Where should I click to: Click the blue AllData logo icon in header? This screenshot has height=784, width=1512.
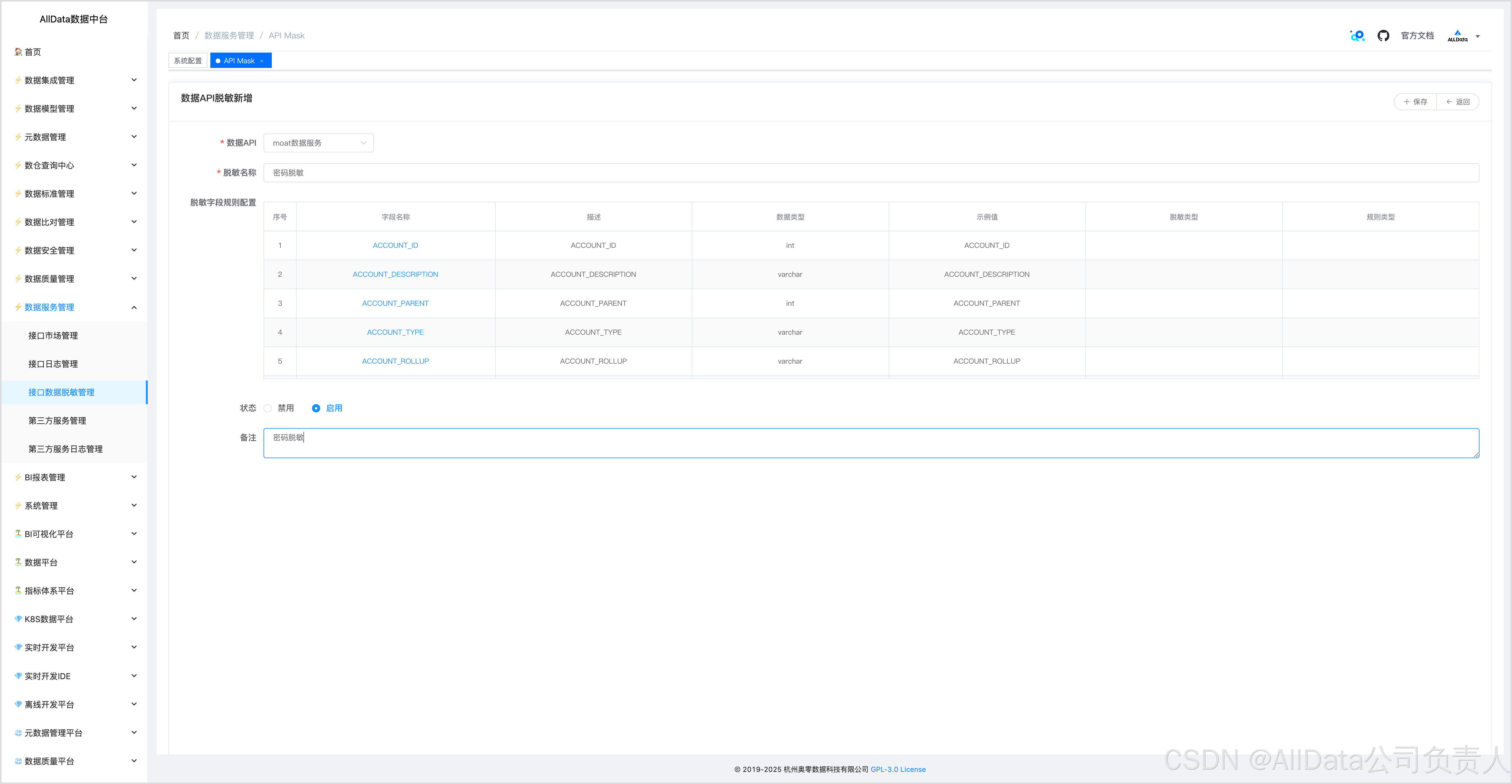coord(1357,36)
